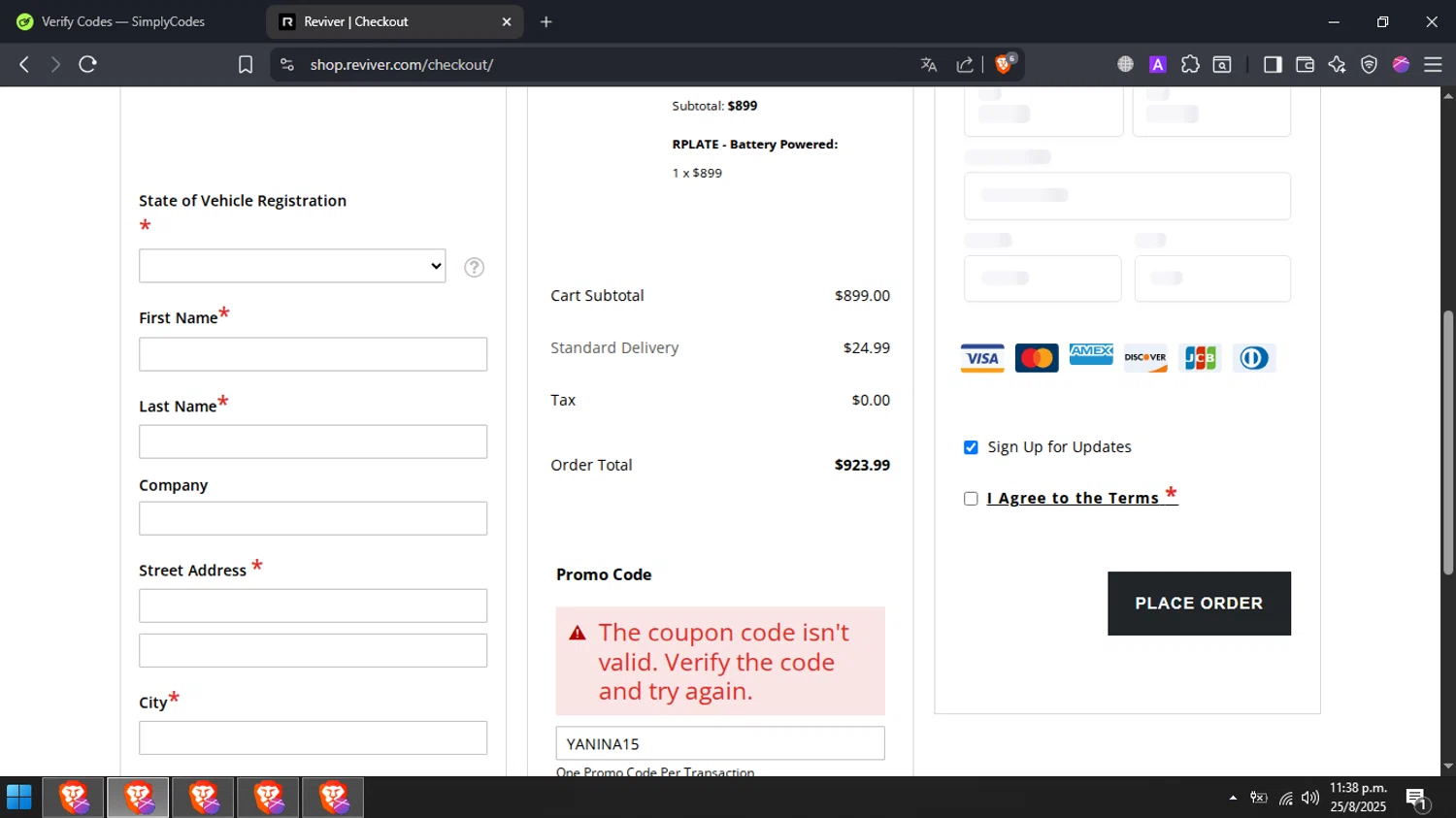Click the Discover card logo
The width and height of the screenshot is (1456, 818).
click(x=1145, y=358)
